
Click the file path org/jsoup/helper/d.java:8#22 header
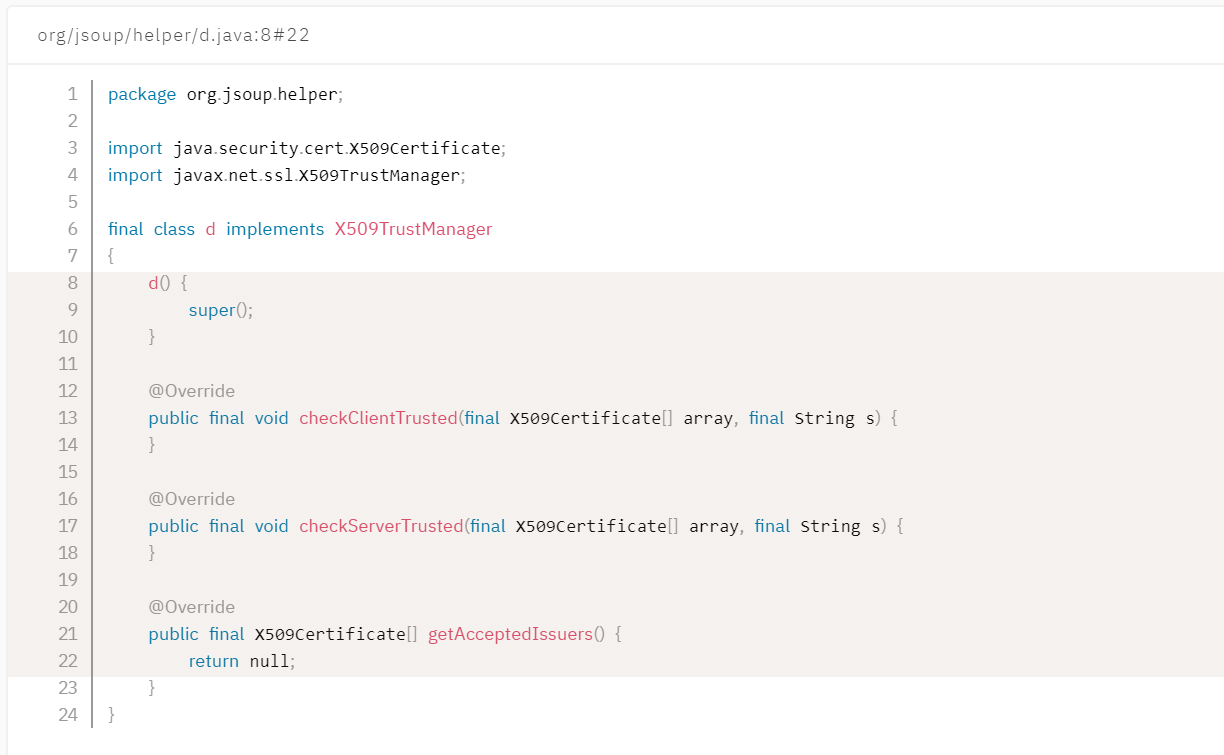pyautogui.click(x=173, y=35)
